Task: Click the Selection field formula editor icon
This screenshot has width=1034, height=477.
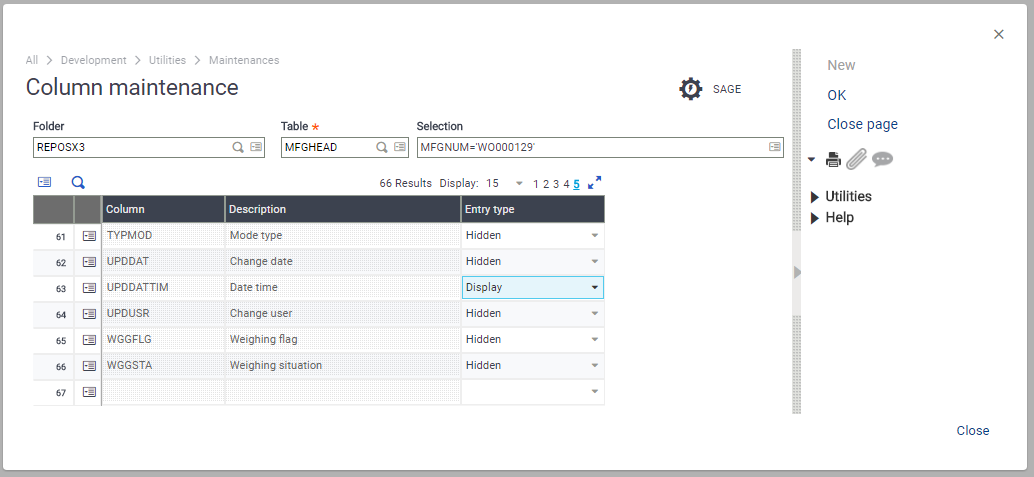Action: 775,147
